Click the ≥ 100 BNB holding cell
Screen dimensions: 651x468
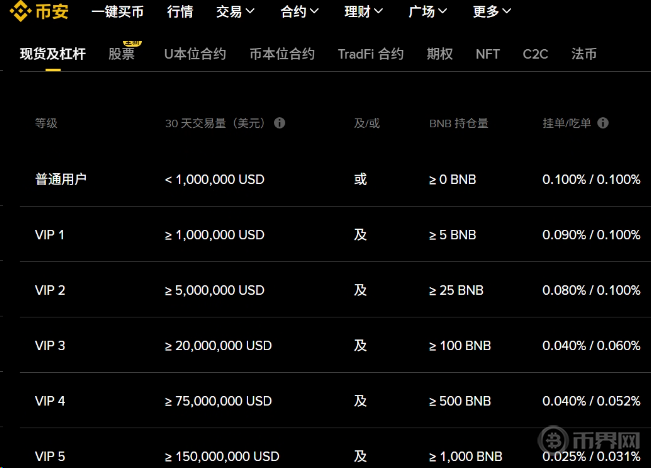click(x=460, y=345)
